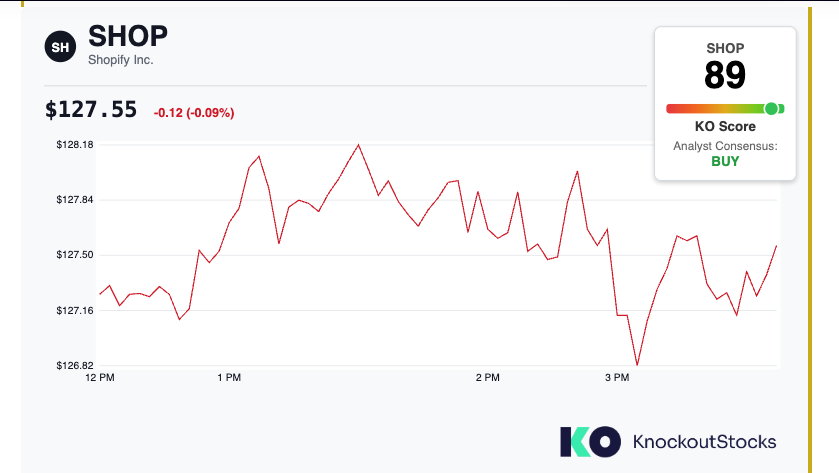
Task: Click SHOP title in score card
Action: click(x=725, y=48)
